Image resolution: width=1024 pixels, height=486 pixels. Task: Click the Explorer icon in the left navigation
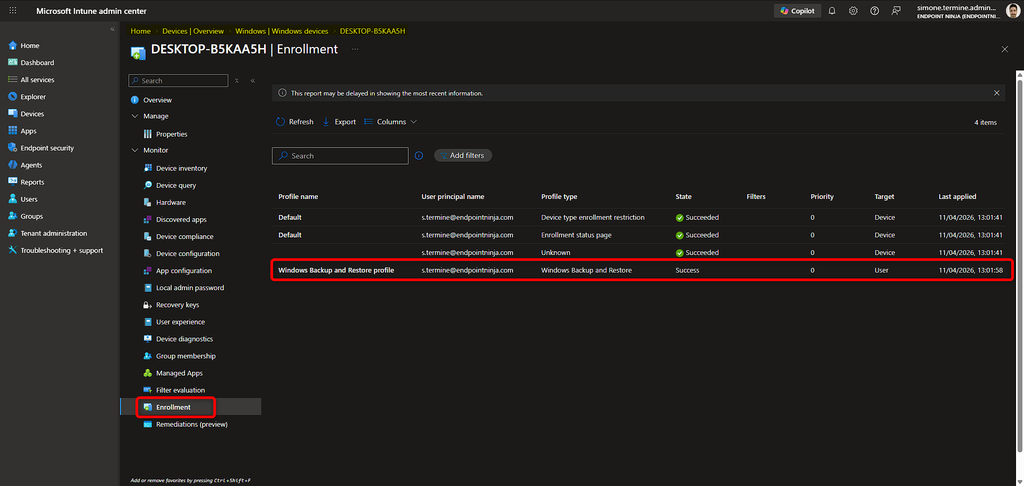(12, 97)
